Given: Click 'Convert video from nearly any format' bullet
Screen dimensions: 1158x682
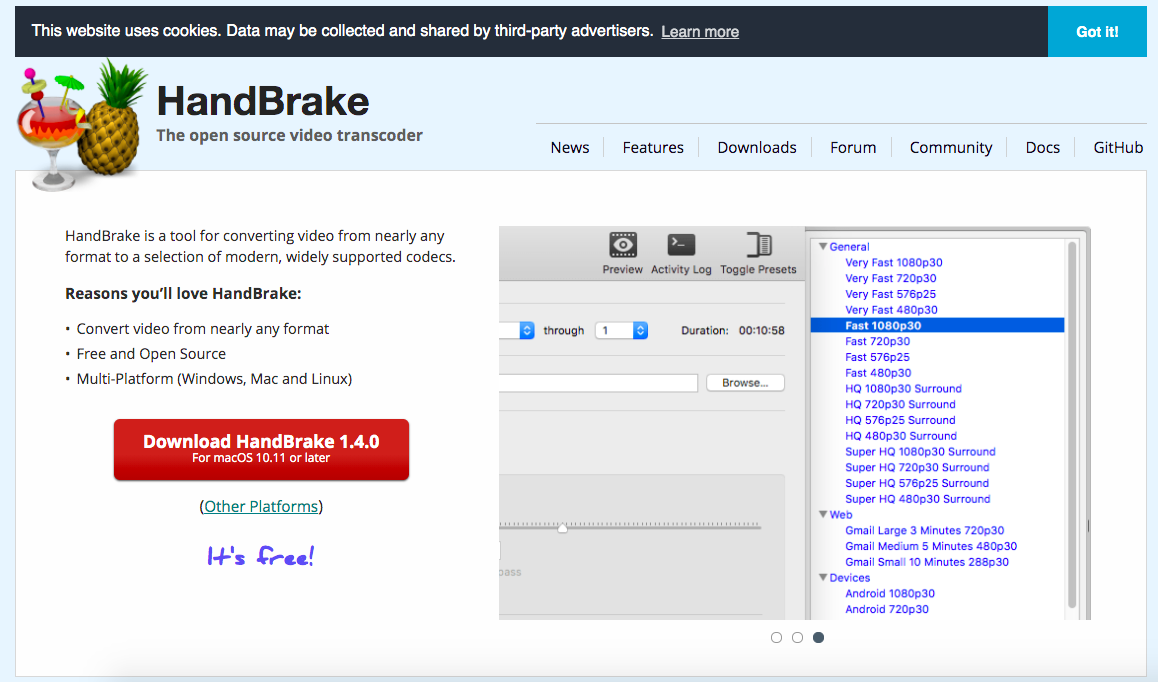Looking at the screenshot, I should 203,329.
